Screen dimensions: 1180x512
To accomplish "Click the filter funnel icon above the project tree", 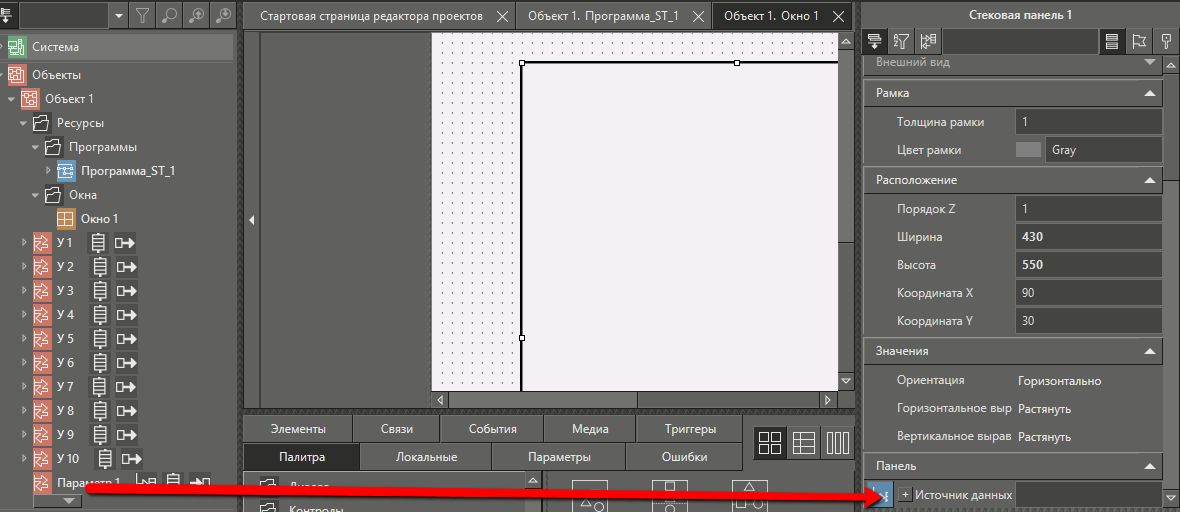I will coord(144,15).
